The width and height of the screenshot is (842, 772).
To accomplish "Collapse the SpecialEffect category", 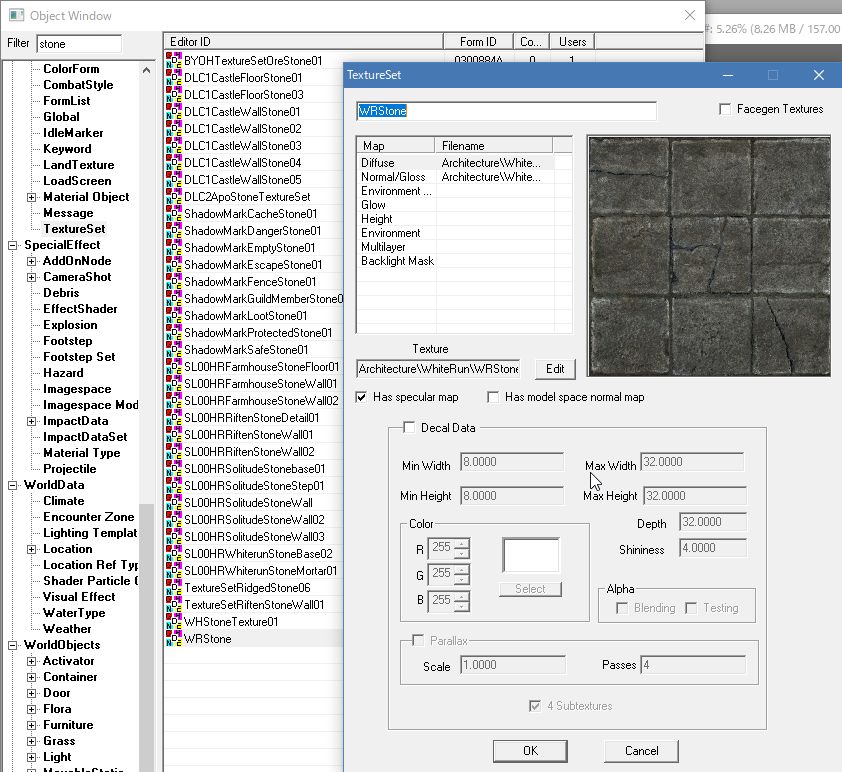I will [x=13, y=245].
